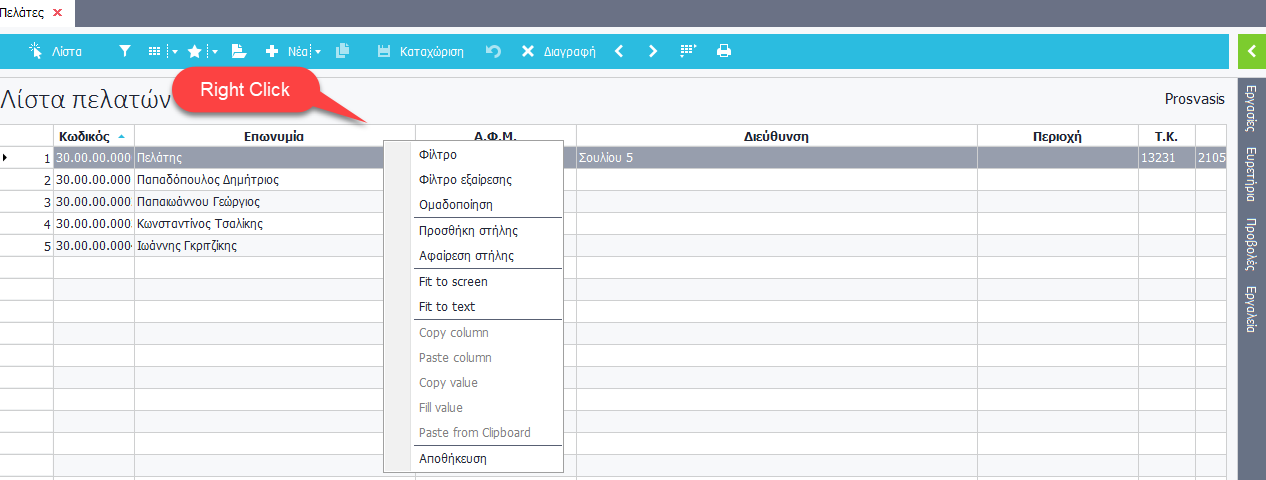1266x480 pixels.
Task: Click the grid export icon before print
Action: click(688, 51)
